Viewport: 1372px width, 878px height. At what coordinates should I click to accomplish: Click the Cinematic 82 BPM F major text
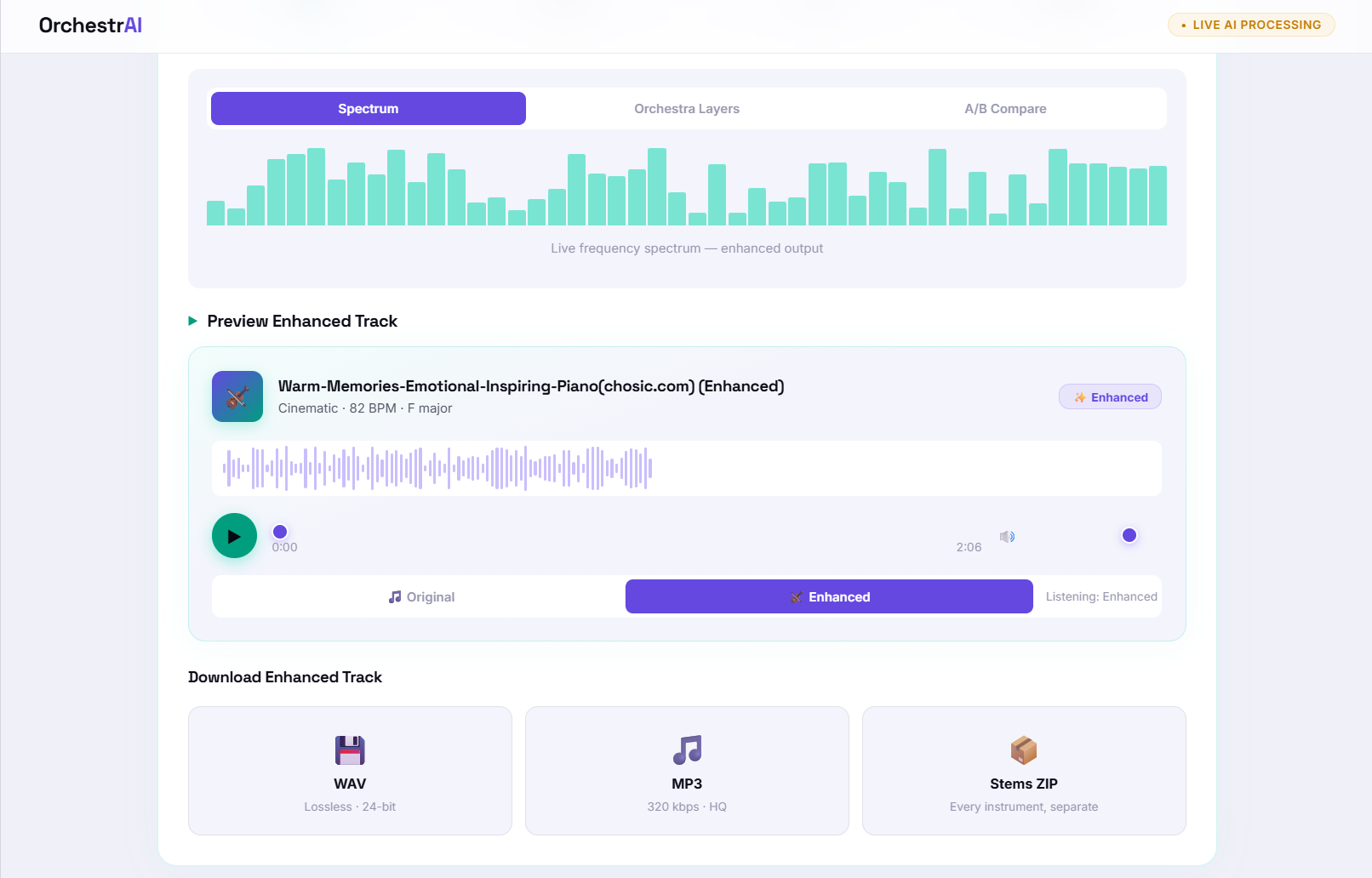365,408
